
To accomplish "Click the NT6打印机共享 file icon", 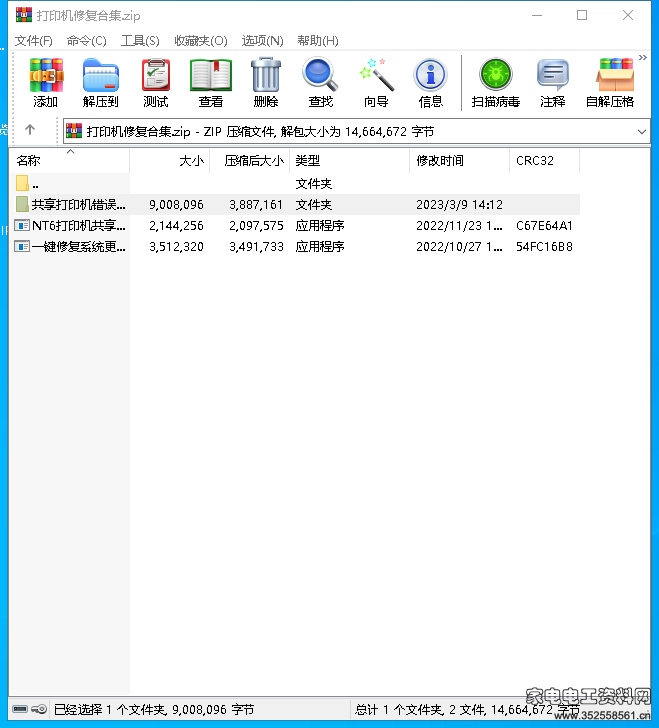I will coord(22,226).
